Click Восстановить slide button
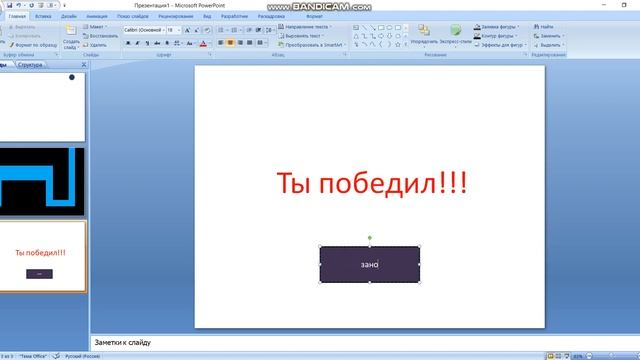 (x=100, y=36)
